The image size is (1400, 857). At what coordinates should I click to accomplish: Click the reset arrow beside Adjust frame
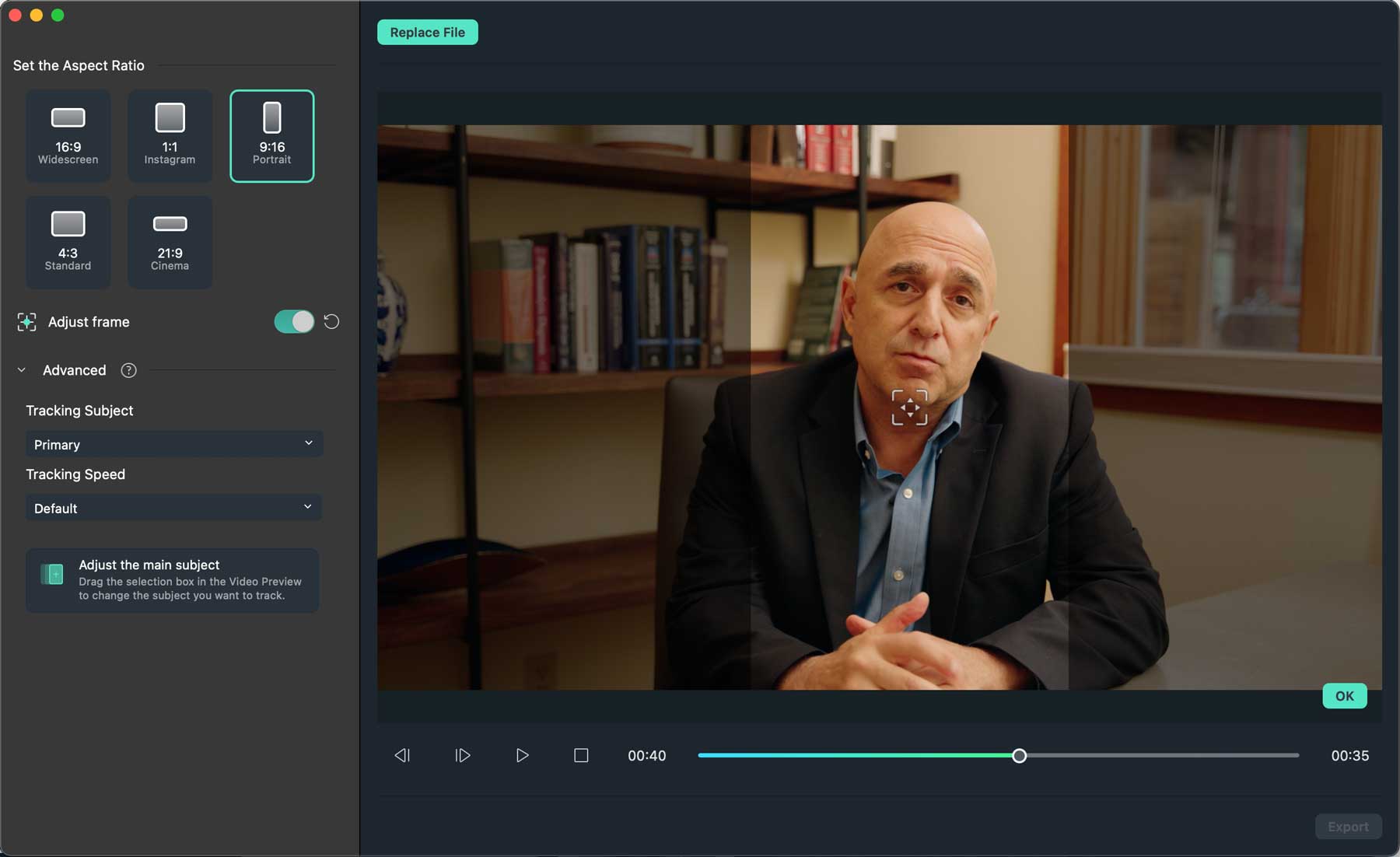331,322
